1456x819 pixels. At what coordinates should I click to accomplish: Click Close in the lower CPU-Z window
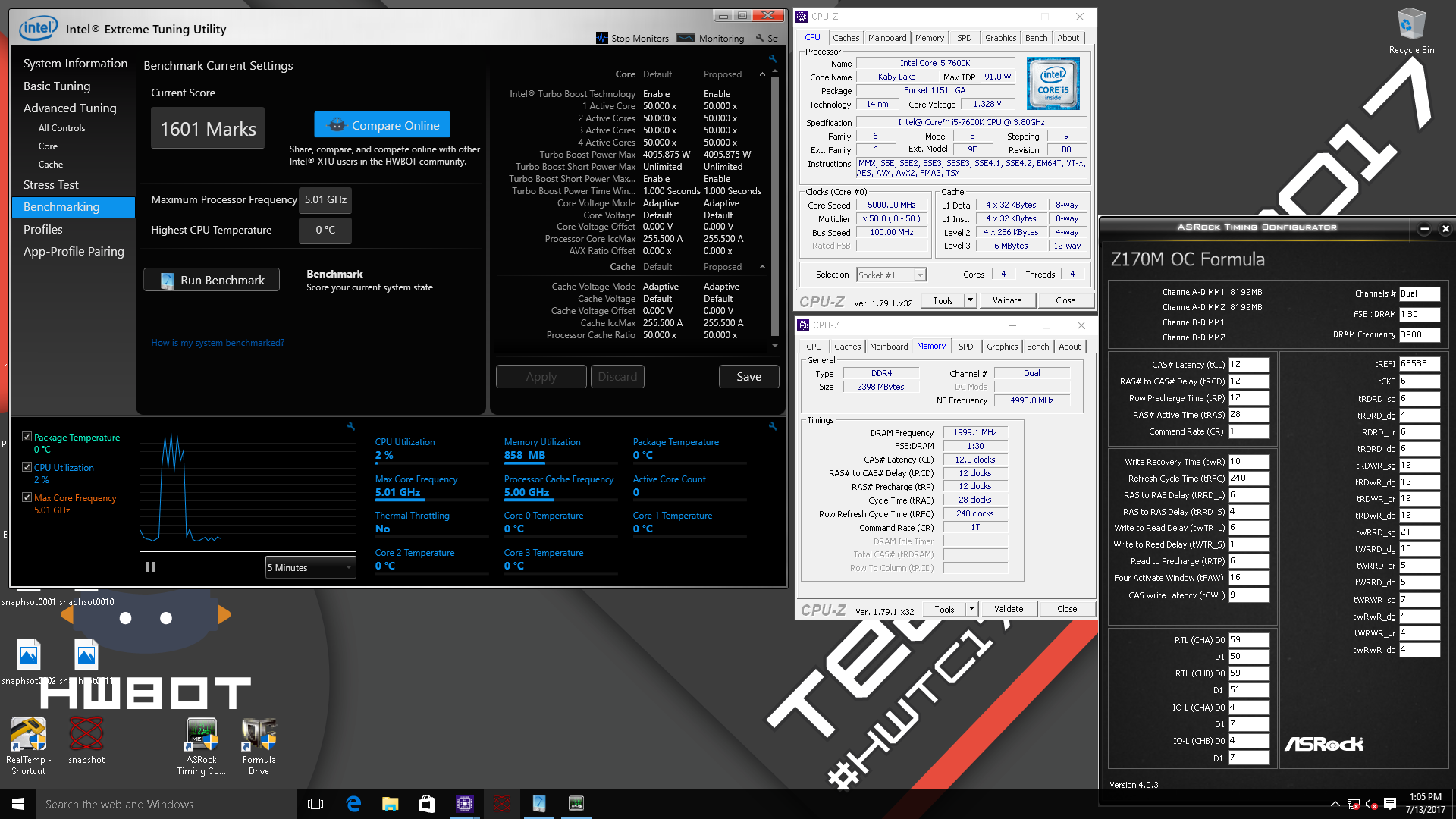point(1067,609)
